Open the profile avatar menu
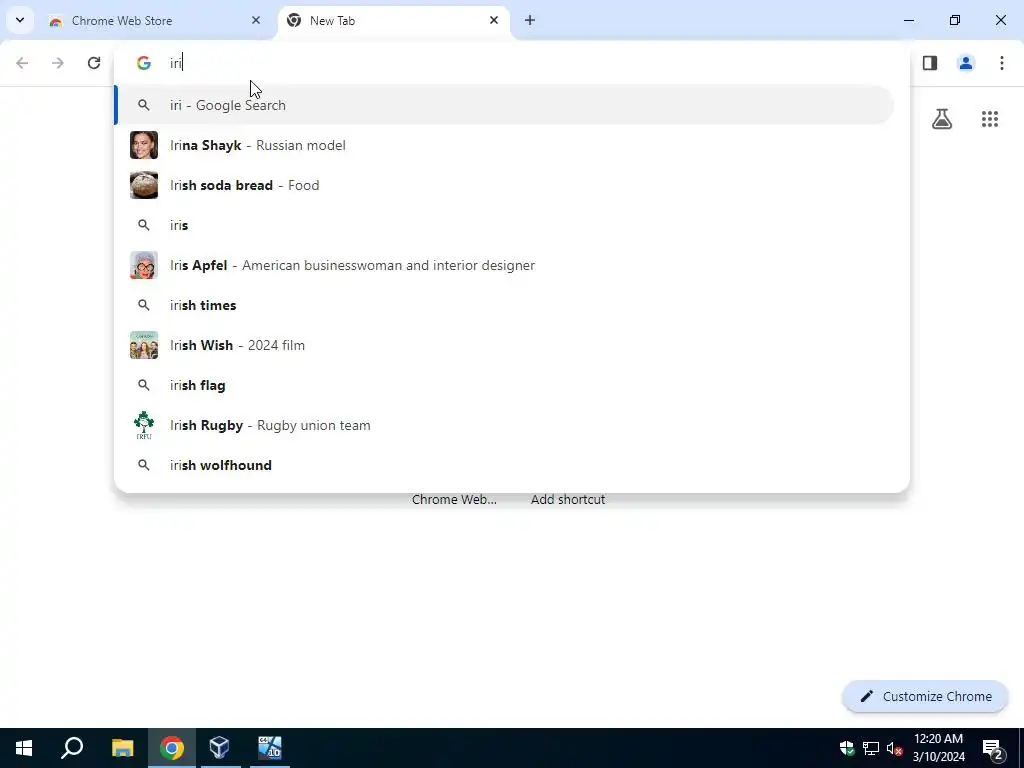The width and height of the screenshot is (1024, 768). point(966,63)
